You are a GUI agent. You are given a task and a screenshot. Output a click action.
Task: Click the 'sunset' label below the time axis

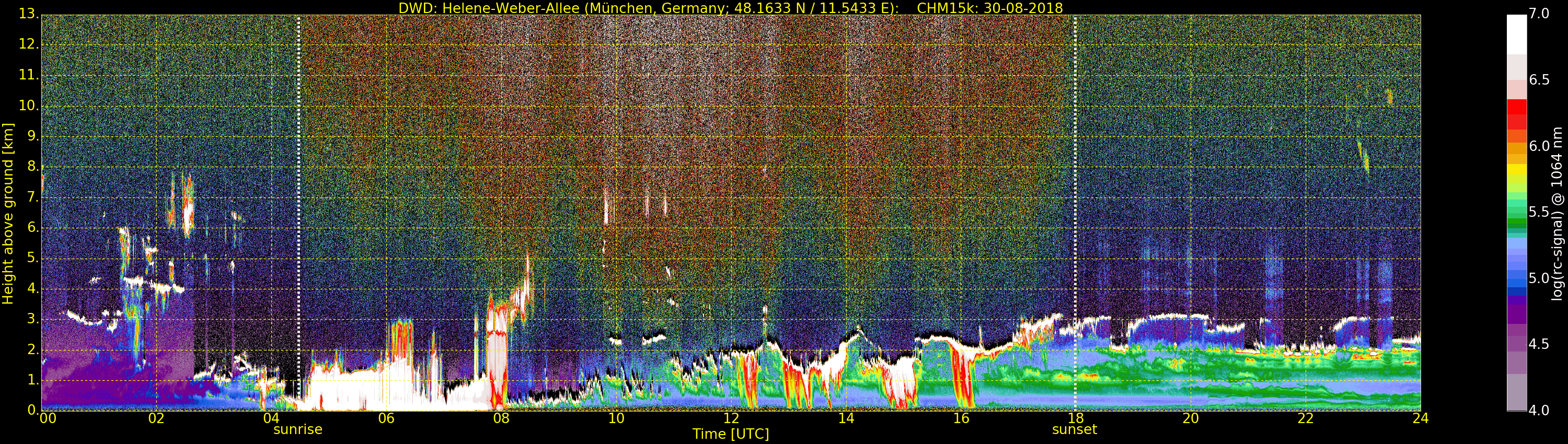point(1075,429)
